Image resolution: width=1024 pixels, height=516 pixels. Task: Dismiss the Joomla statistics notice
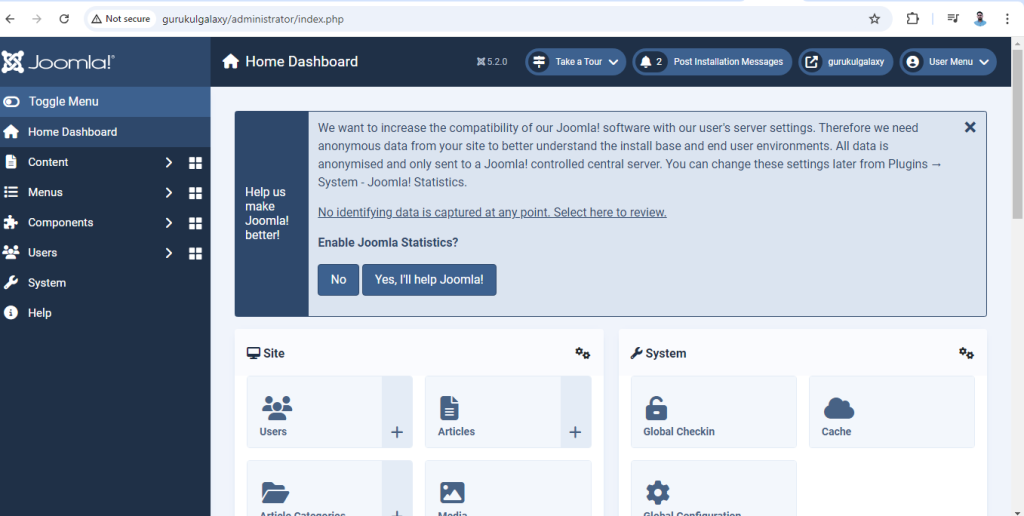tap(970, 127)
